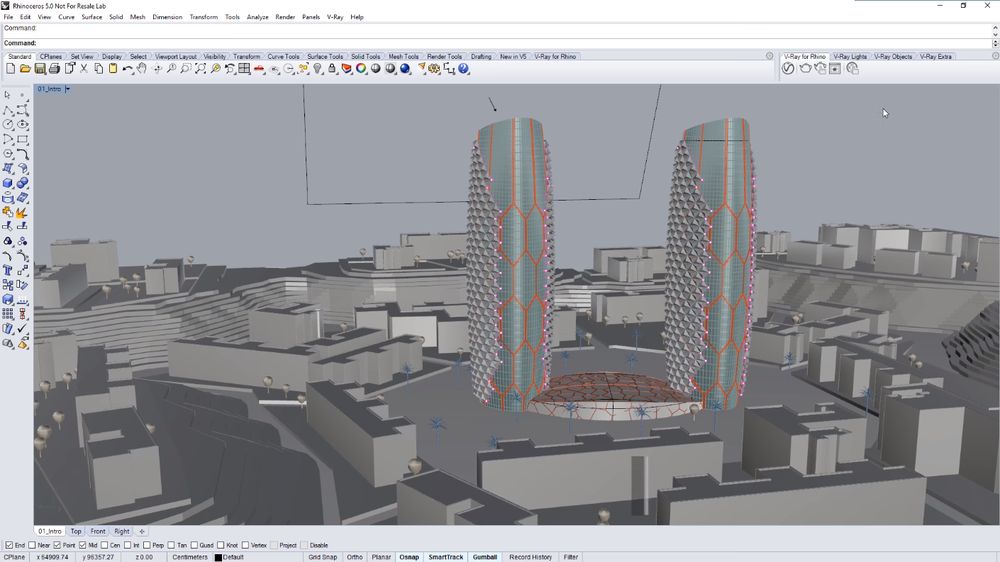
Task: Uncheck the End osnap checkbox
Action: 8,545
